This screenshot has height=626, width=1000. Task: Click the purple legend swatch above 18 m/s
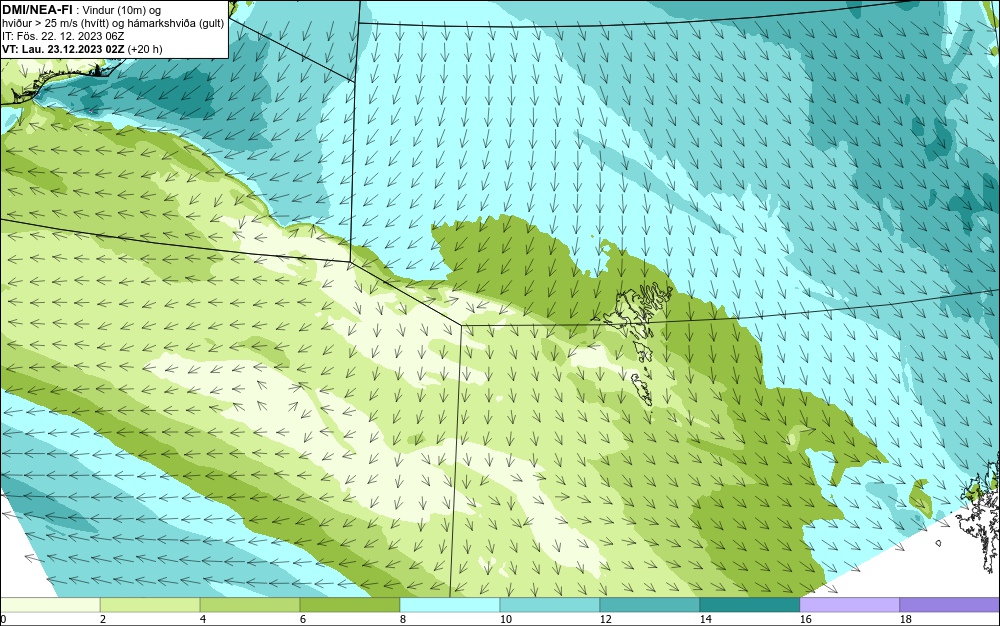(x=950, y=605)
